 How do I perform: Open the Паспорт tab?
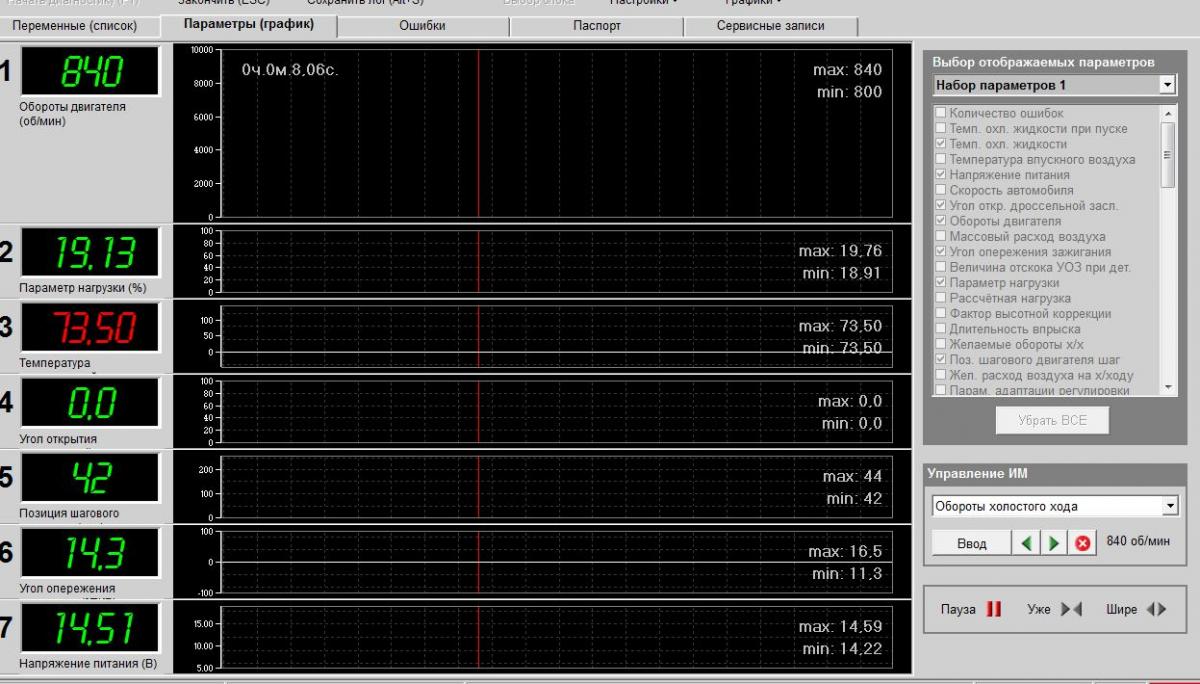[x=597, y=26]
